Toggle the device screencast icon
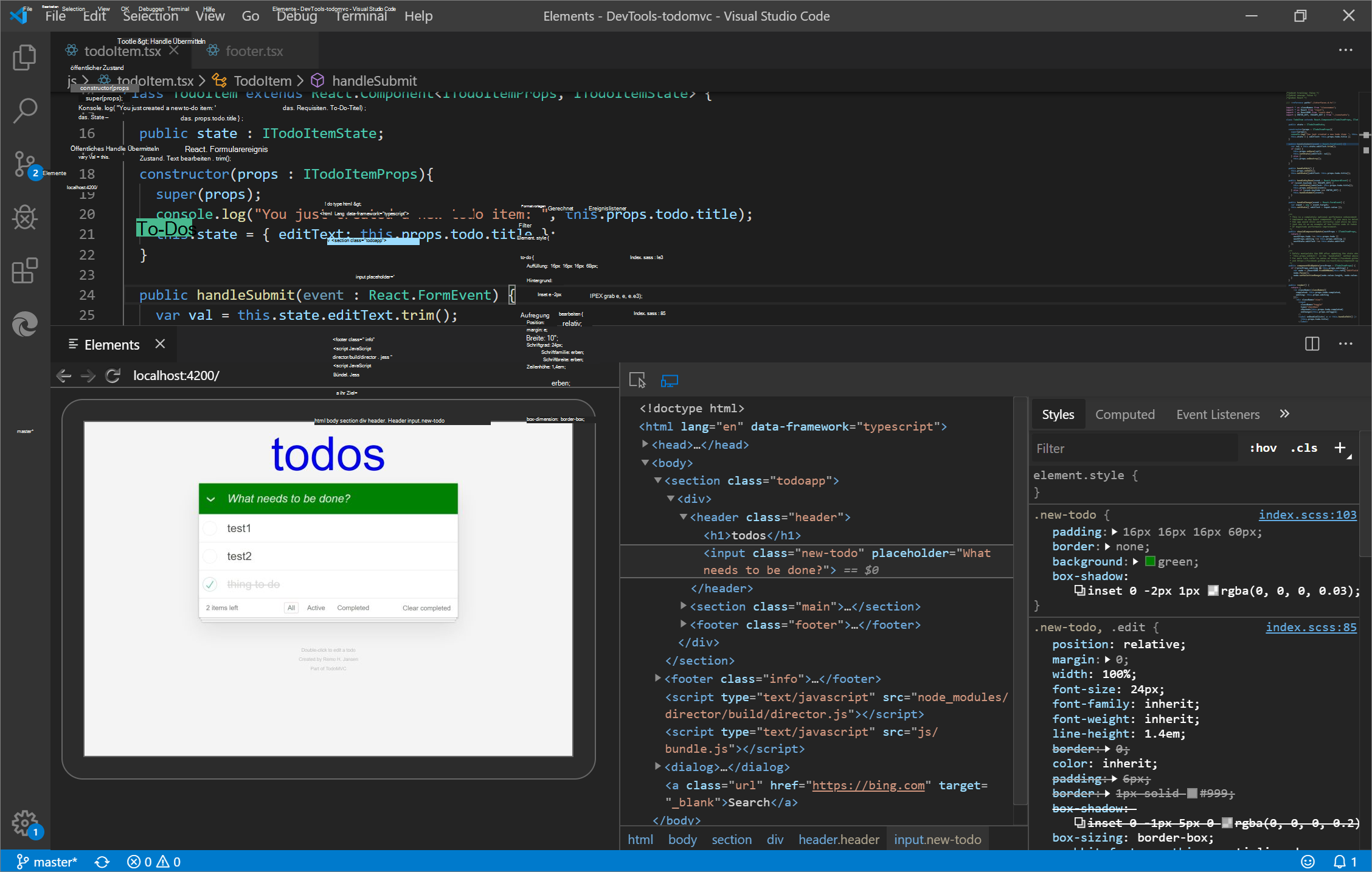This screenshot has height=872, width=1372. [x=669, y=381]
